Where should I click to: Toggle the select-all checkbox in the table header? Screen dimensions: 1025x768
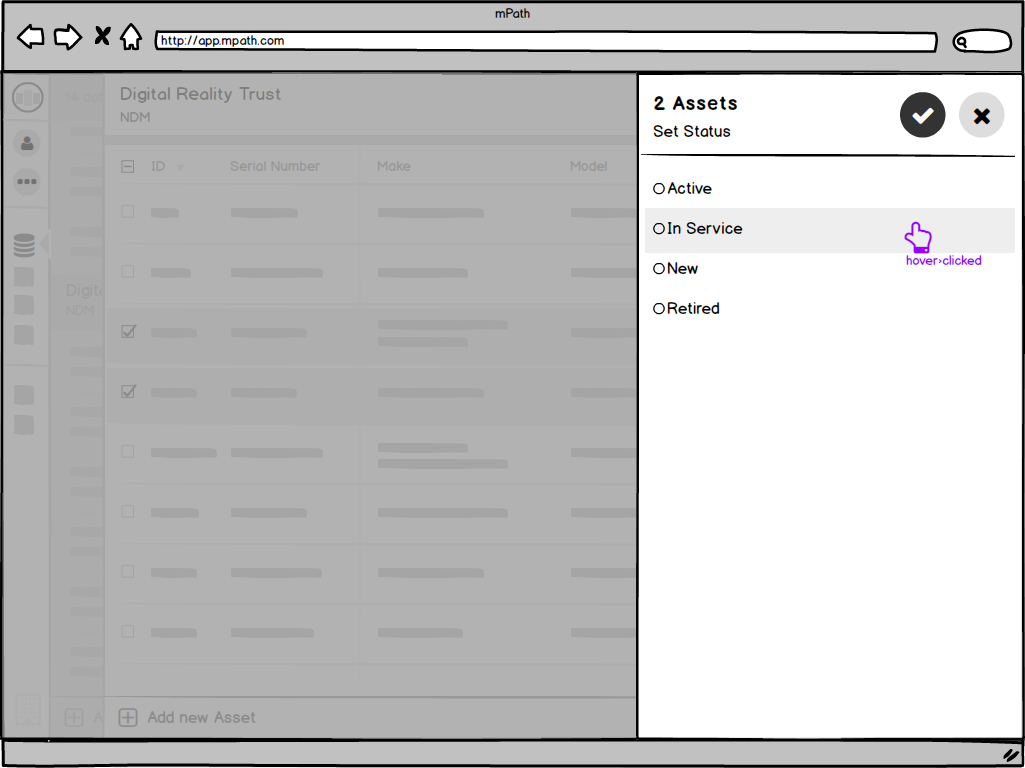pyautogui.click(x=128, y=166)
